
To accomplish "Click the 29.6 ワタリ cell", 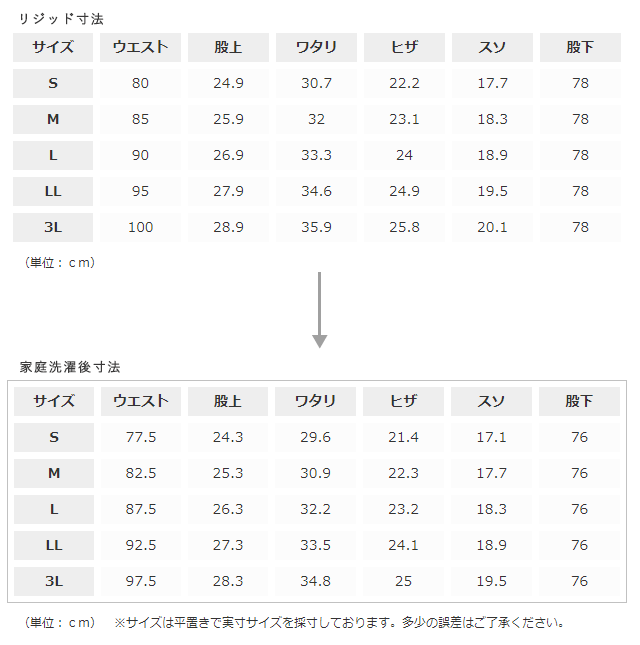I will 316,437.
